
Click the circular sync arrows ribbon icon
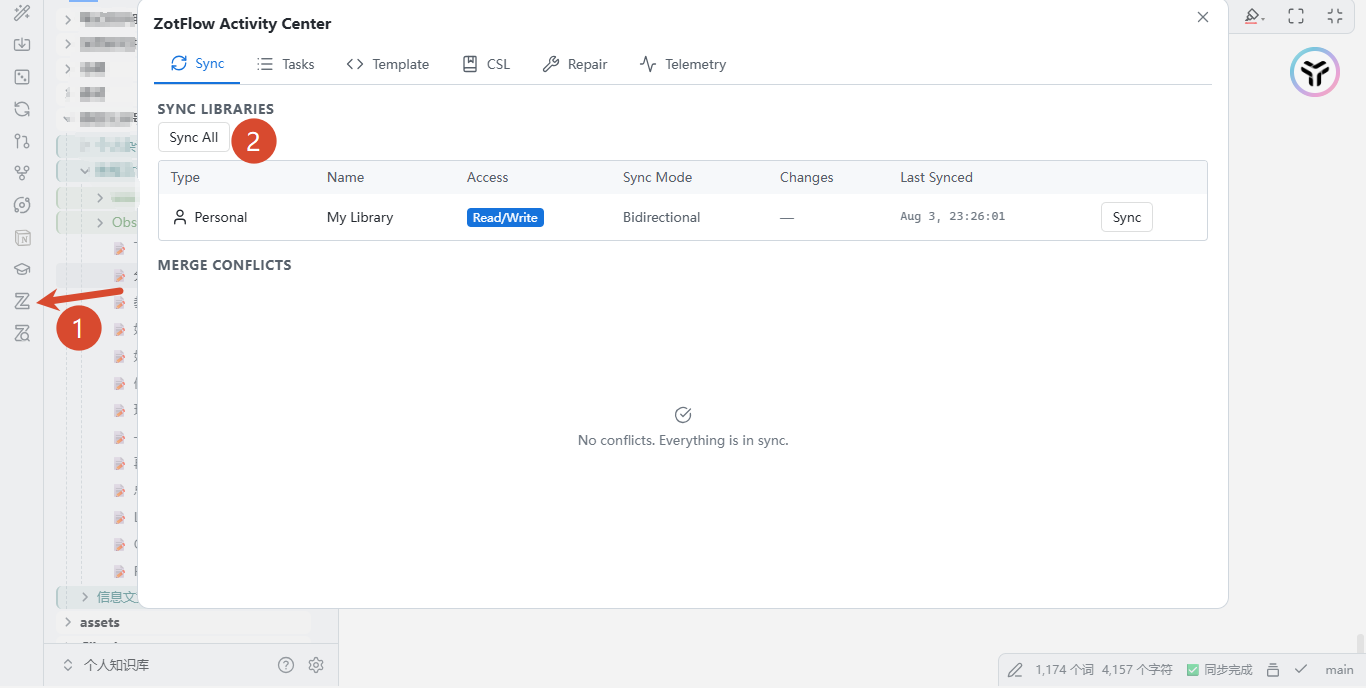point(22,109)
